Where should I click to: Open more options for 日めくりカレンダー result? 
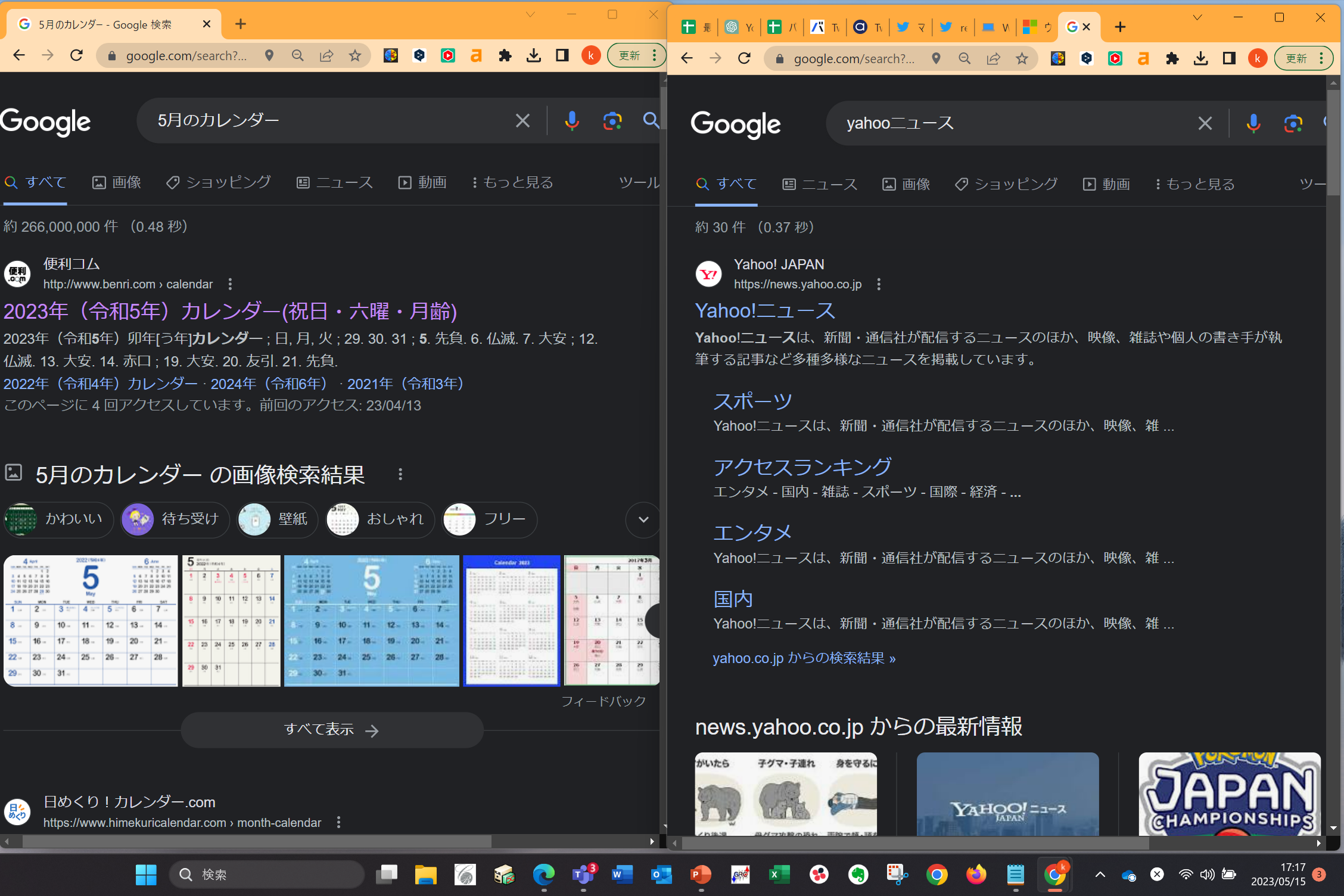pos(338,822)
